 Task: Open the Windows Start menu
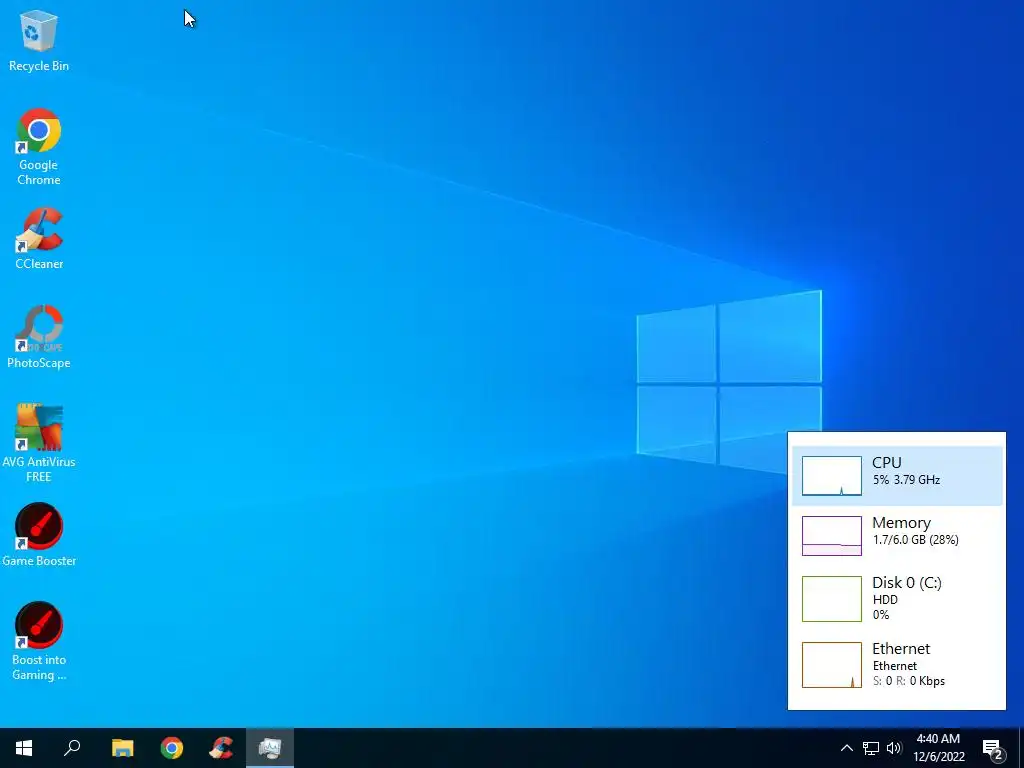tap(24, 748)
